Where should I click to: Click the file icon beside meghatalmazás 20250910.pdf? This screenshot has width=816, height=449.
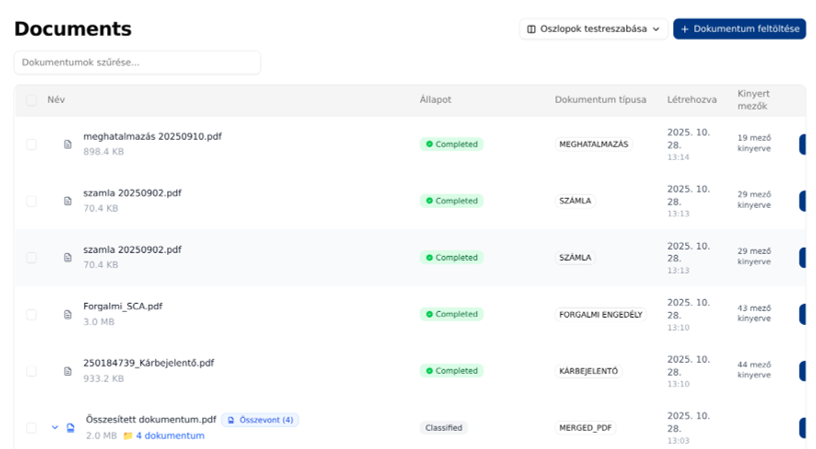[x=68, y=144]
